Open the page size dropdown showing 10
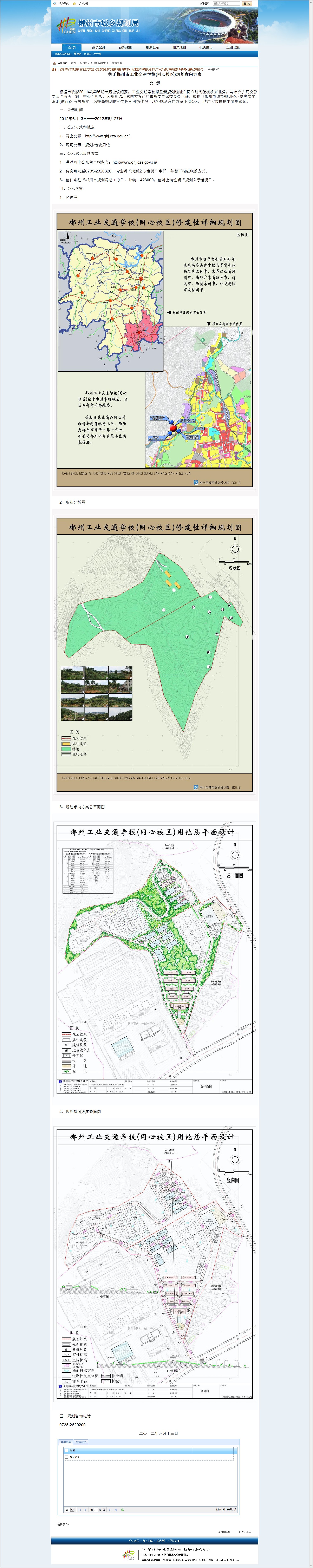The height and width of the screenshot is (1568, 313). point(69,1510)
